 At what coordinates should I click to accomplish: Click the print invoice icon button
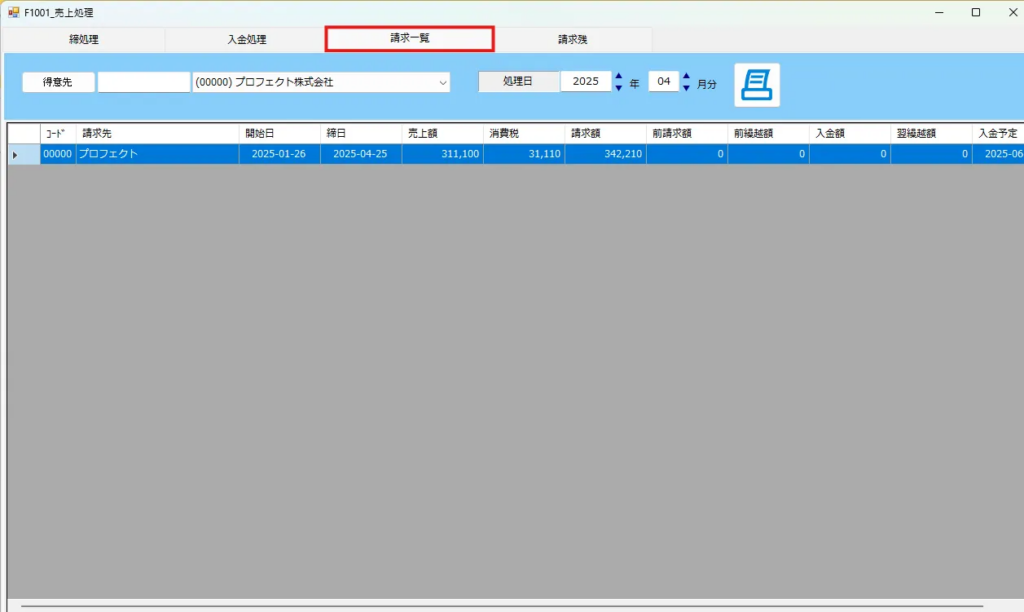click(x=757, y=85)
